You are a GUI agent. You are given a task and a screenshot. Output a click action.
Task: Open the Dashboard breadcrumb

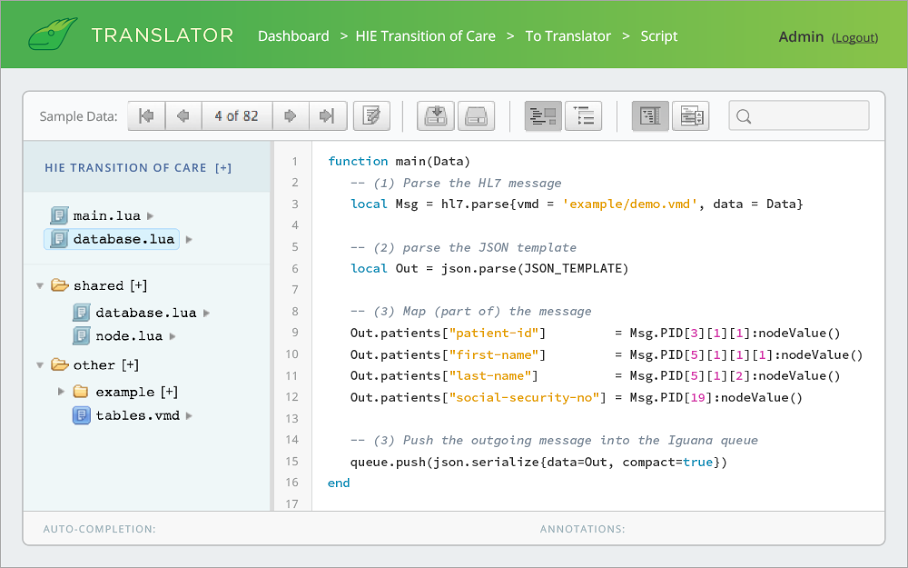pyautogui.click(x=293, y=36)
